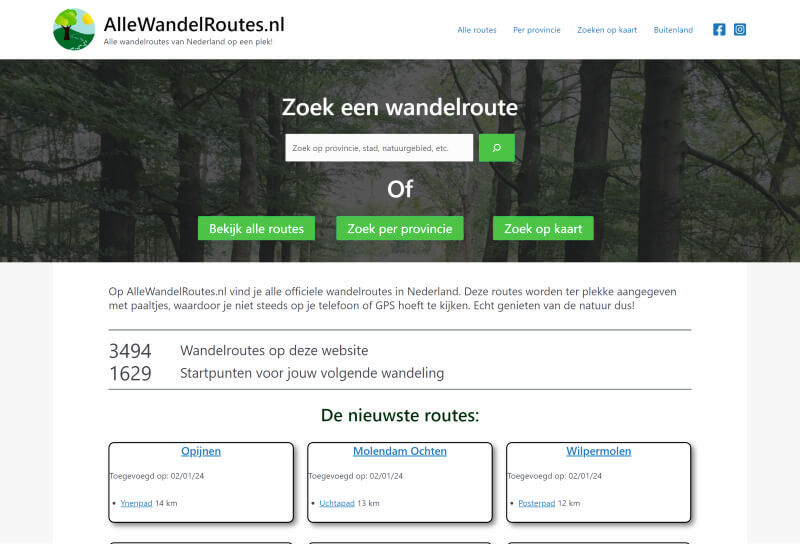Click the Bekijk alle routes button
The height and width of the screenshot is (544, 800).
coord(256,228)
